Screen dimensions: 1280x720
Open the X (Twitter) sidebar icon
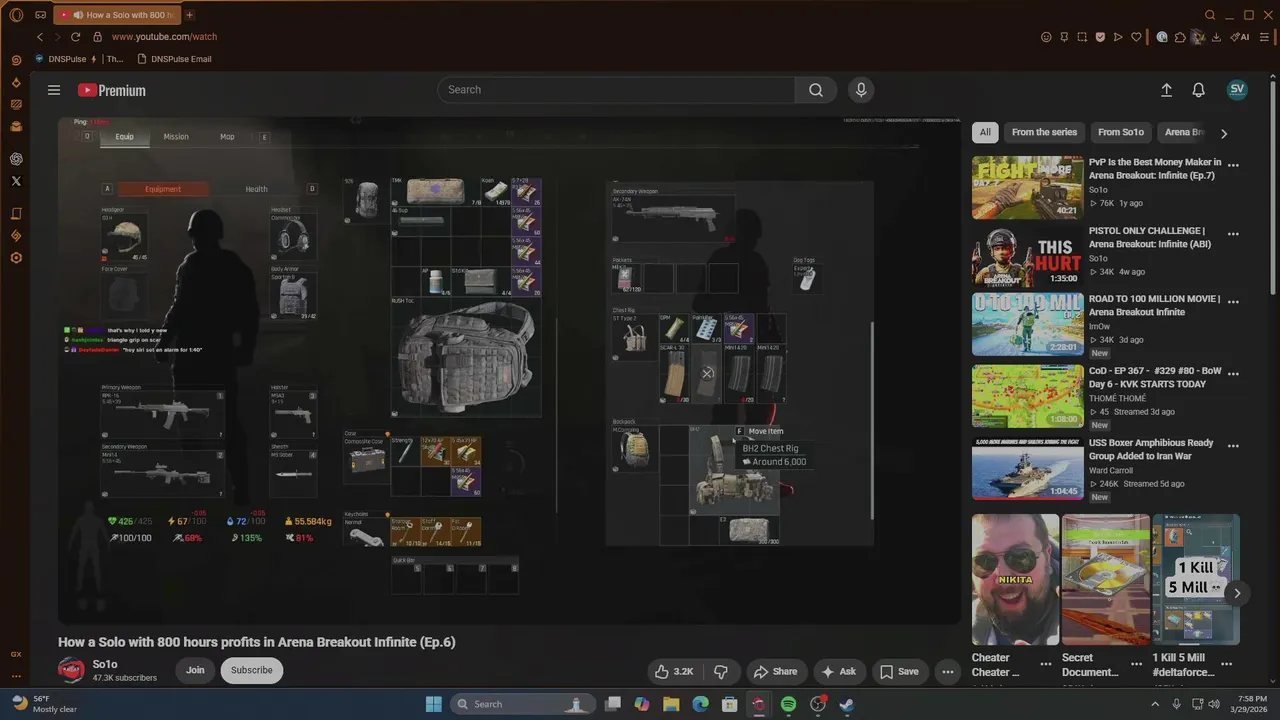pos(16,181)
